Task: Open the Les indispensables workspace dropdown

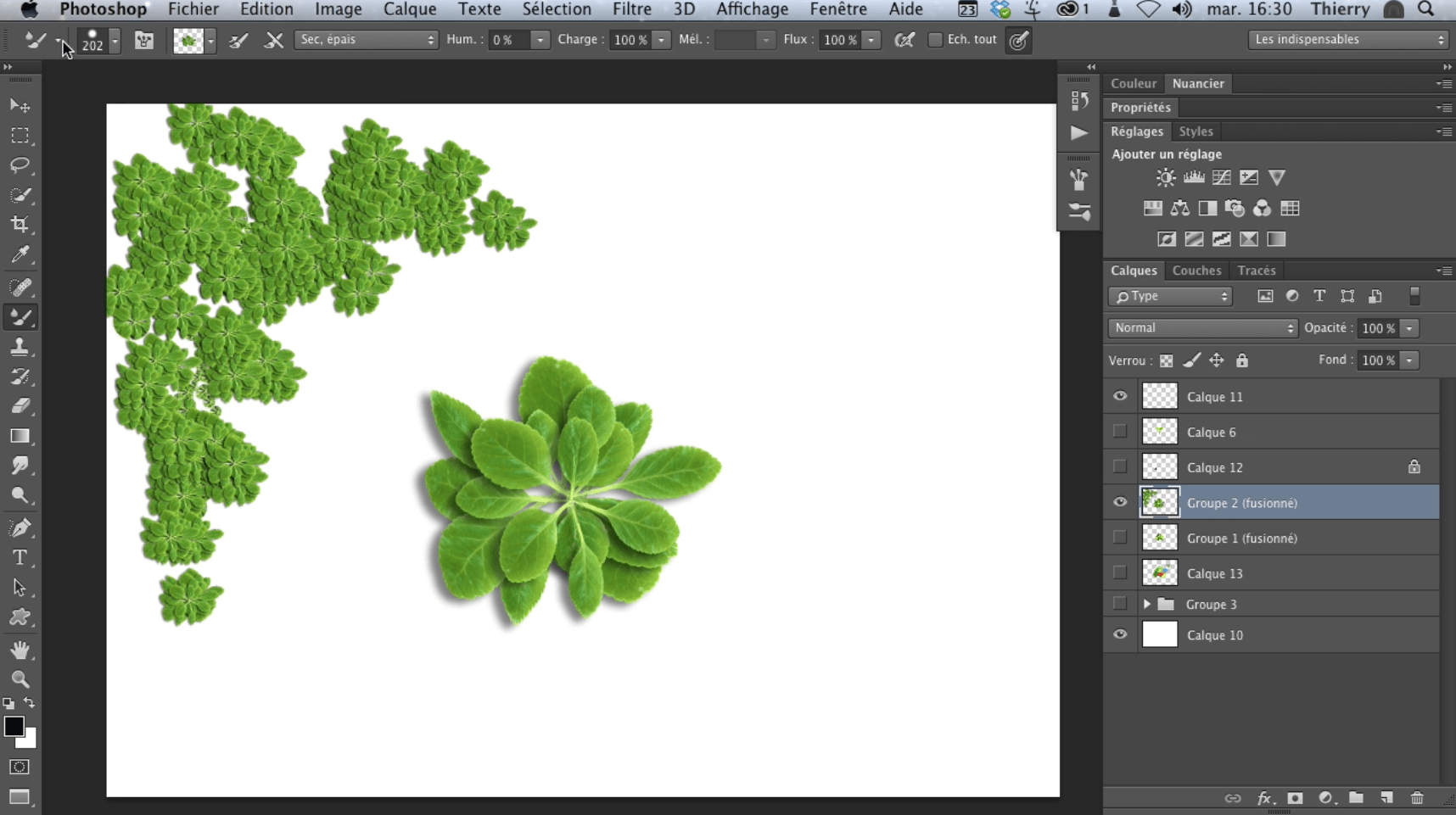Action: (1347, 40)
